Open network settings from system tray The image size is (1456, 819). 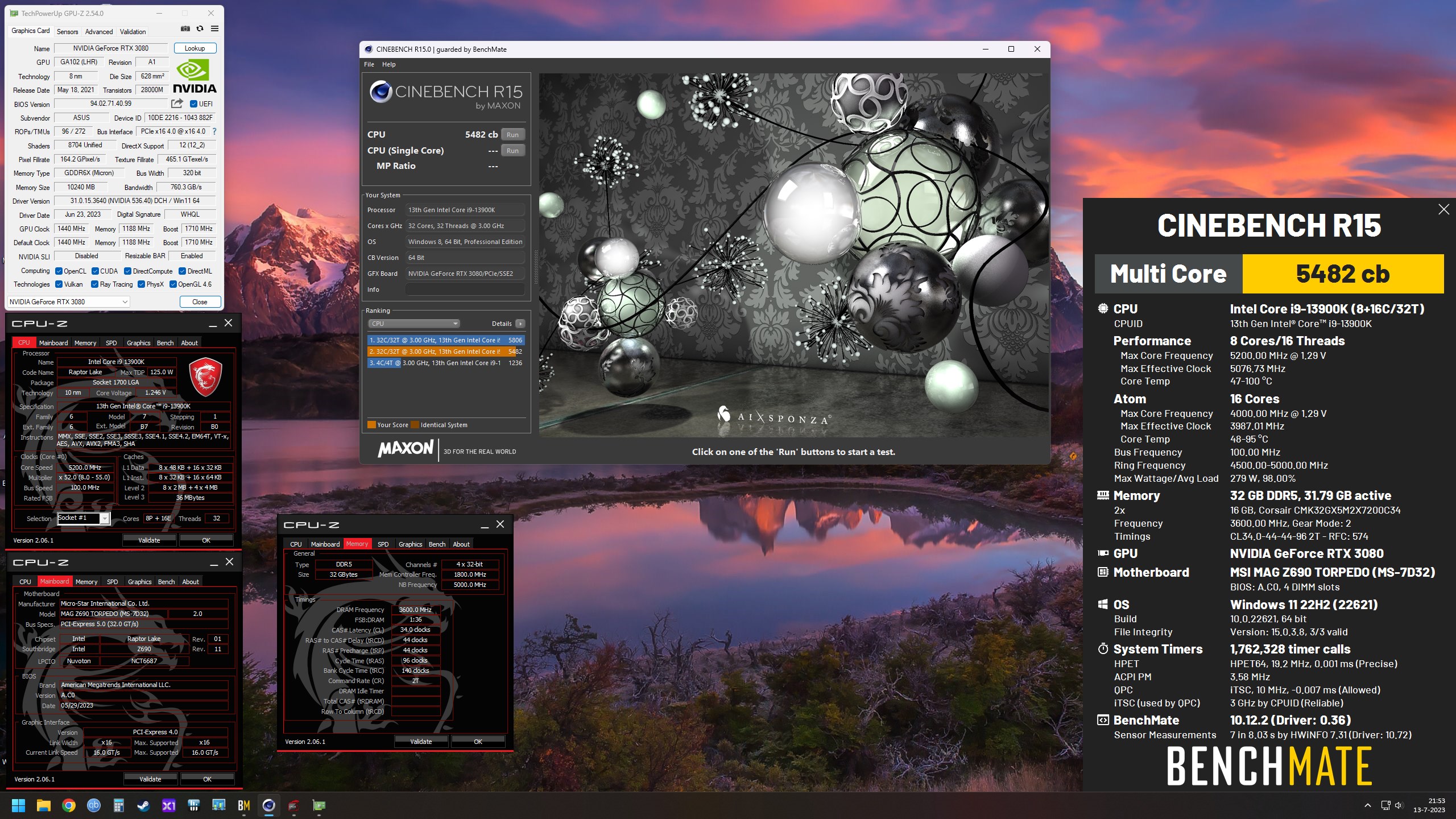1385,805
